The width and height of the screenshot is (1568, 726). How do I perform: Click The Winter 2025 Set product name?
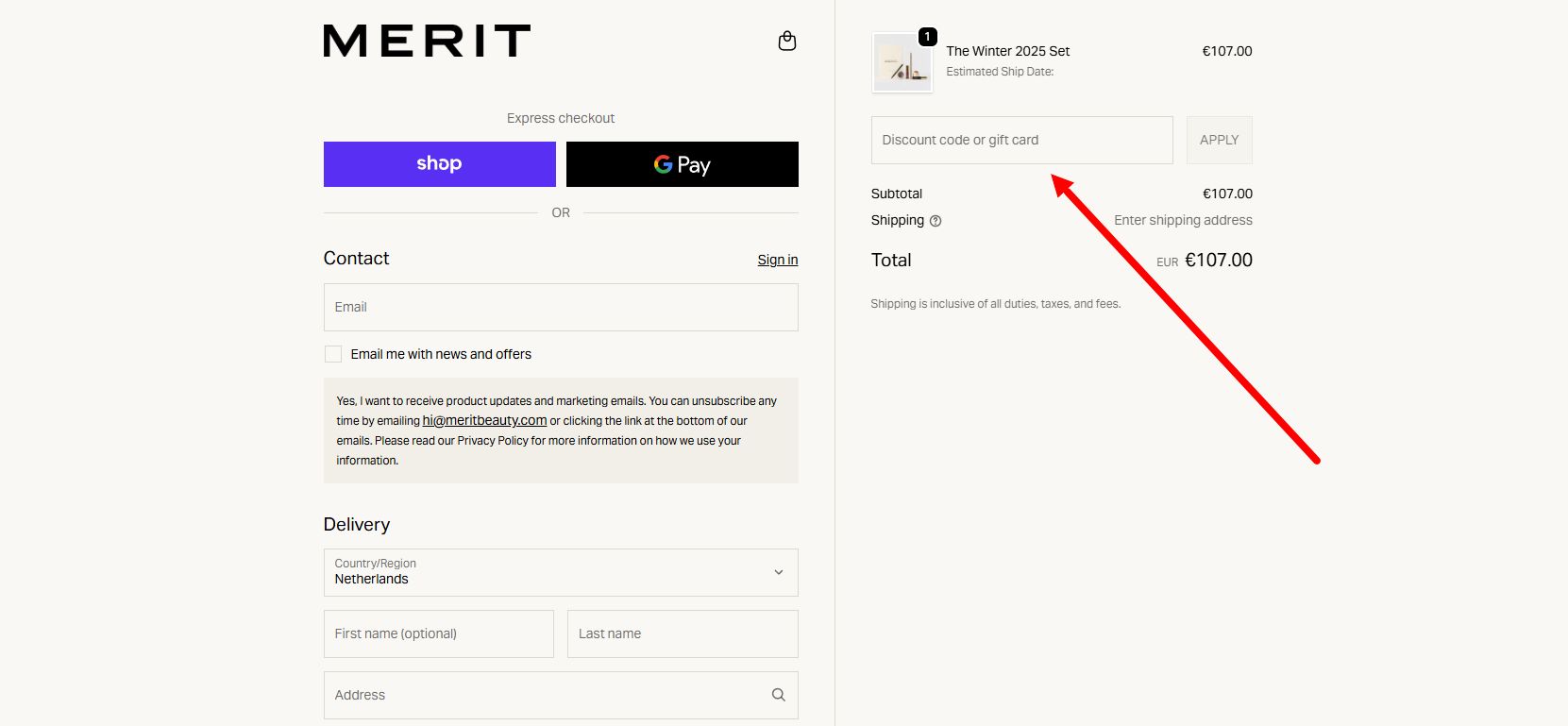pyautogui.click(x=1008, y=51)
